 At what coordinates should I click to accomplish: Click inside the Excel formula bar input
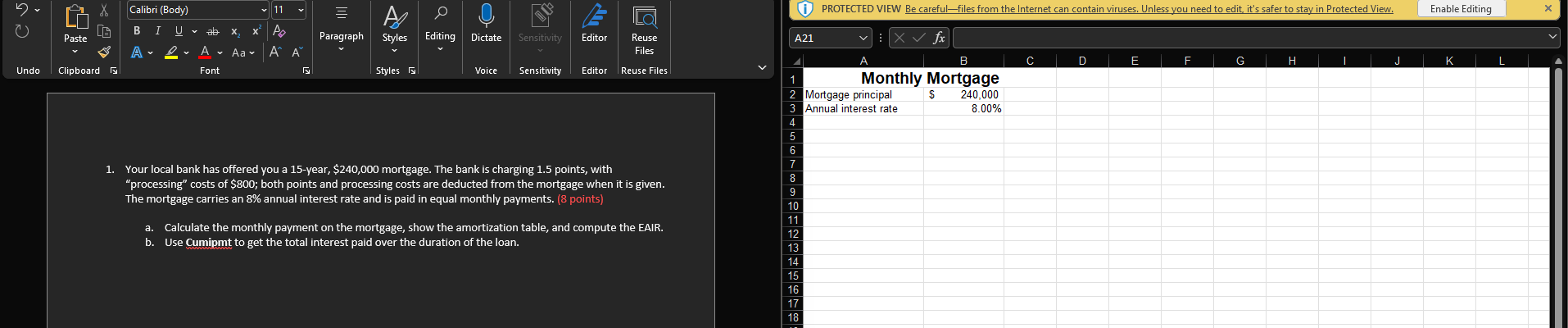[1249, 38]
